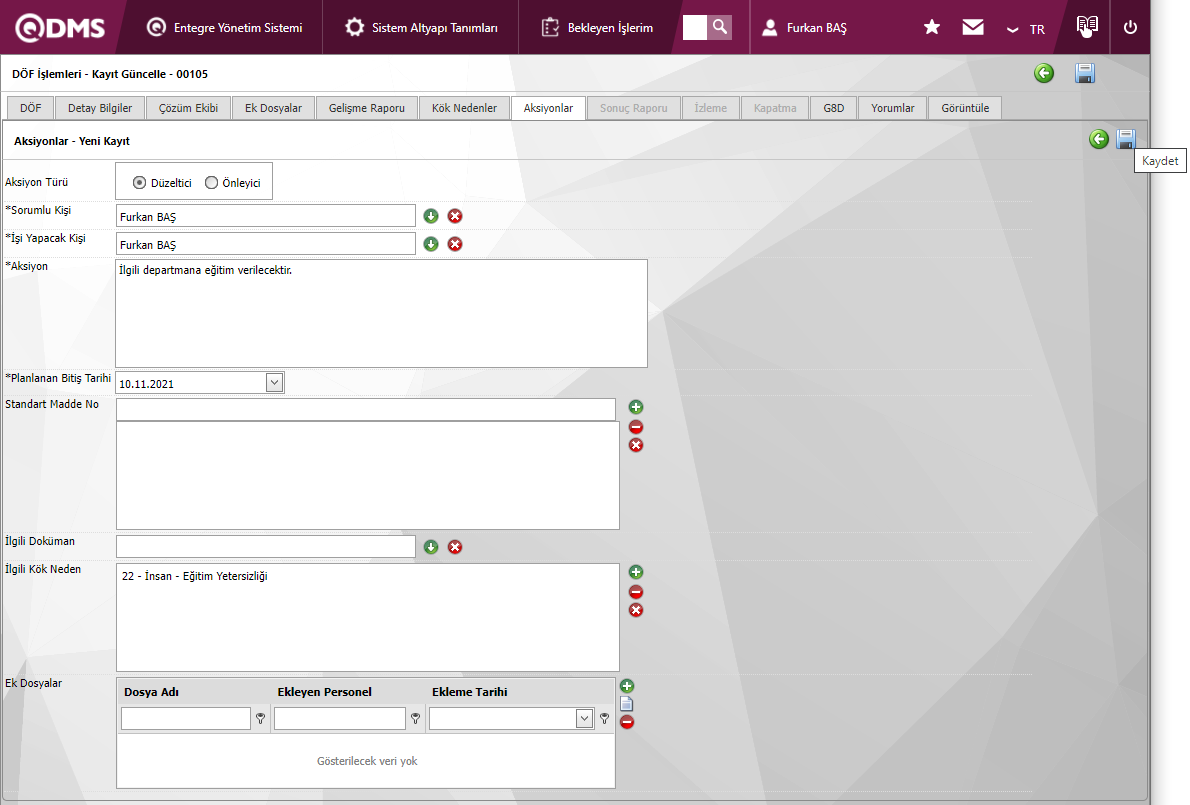Add Standart Madde No with green plus
Viewport: 1190px width, 805px height.
coord(636,407)
